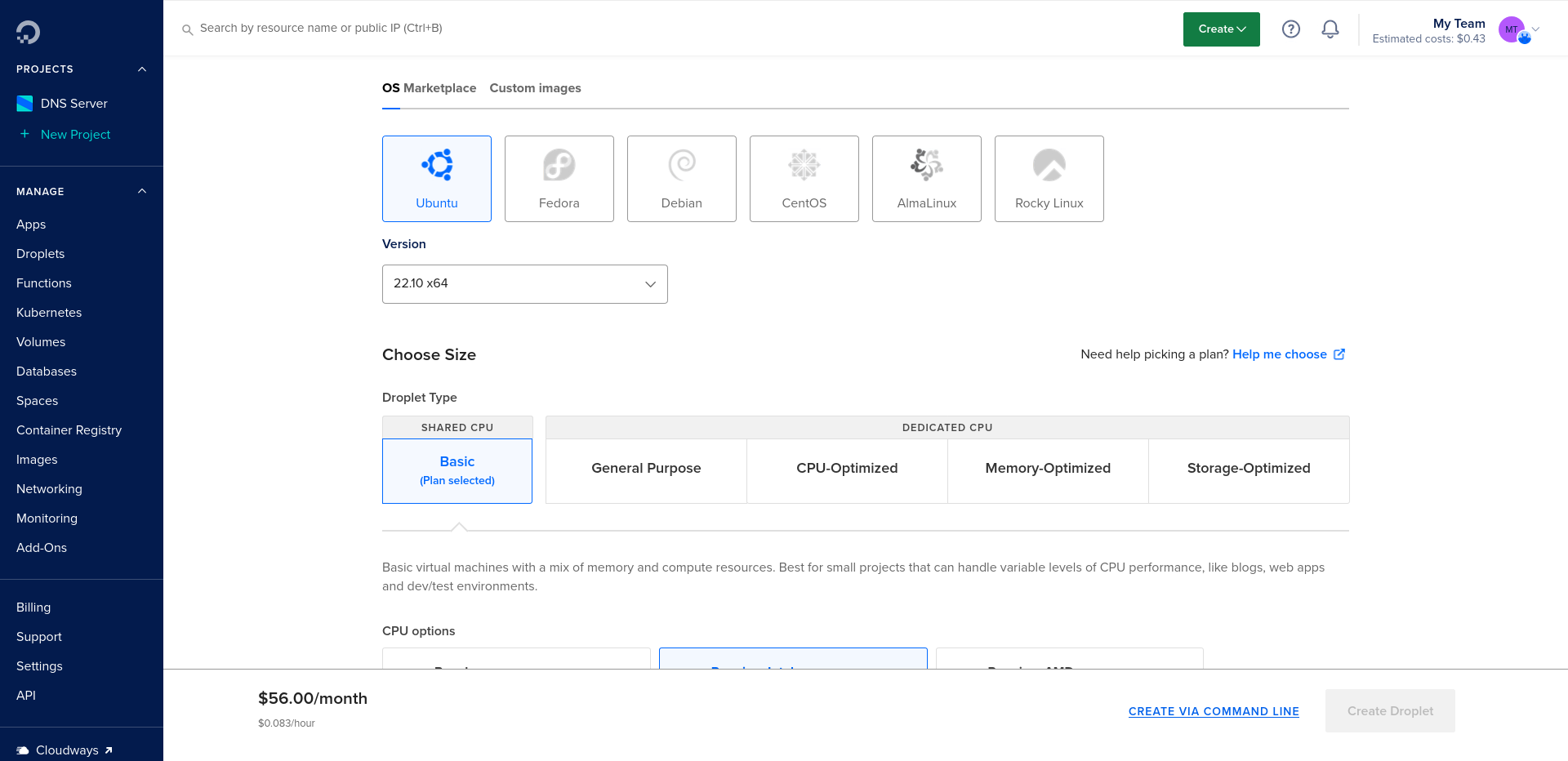Screen dimensions: 1568x761
Task: Expand the Create menu in the header
Action: coord(1221,29)
